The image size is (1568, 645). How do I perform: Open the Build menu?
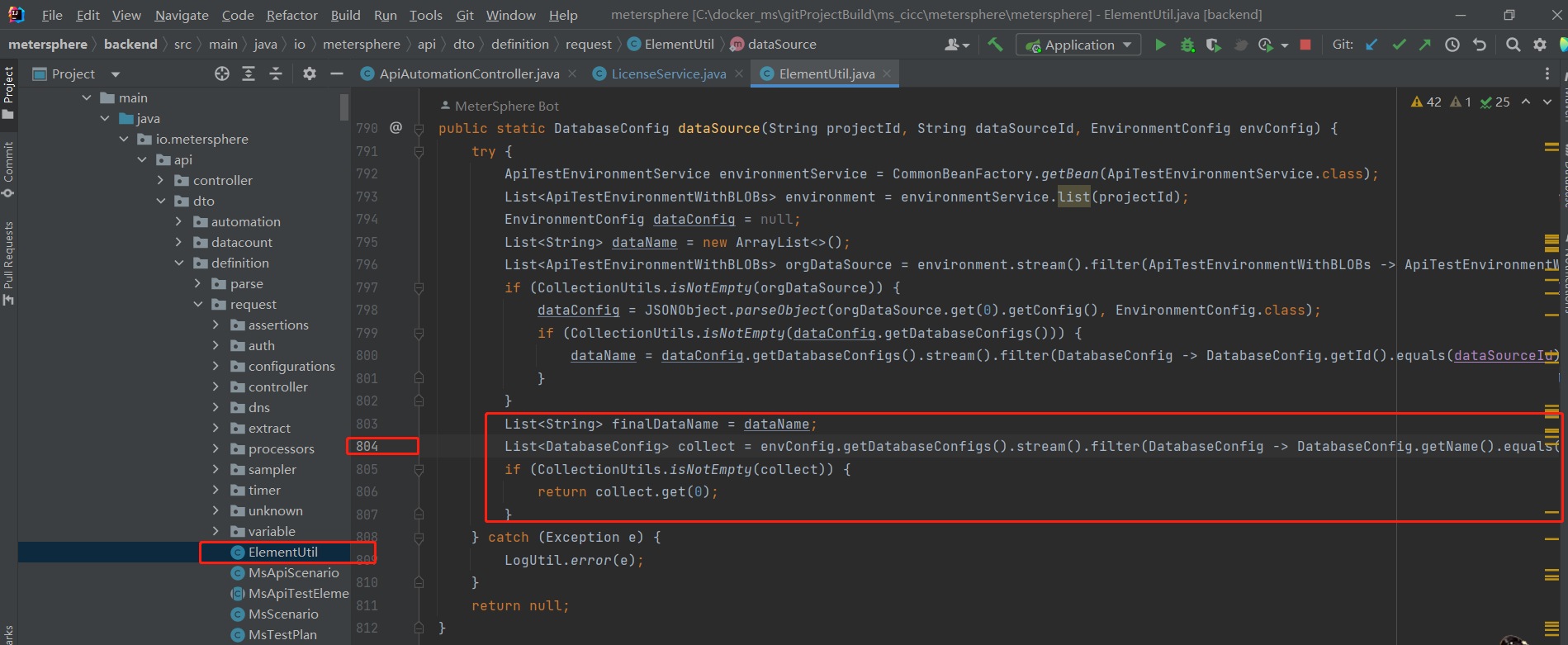pos(345,15)
